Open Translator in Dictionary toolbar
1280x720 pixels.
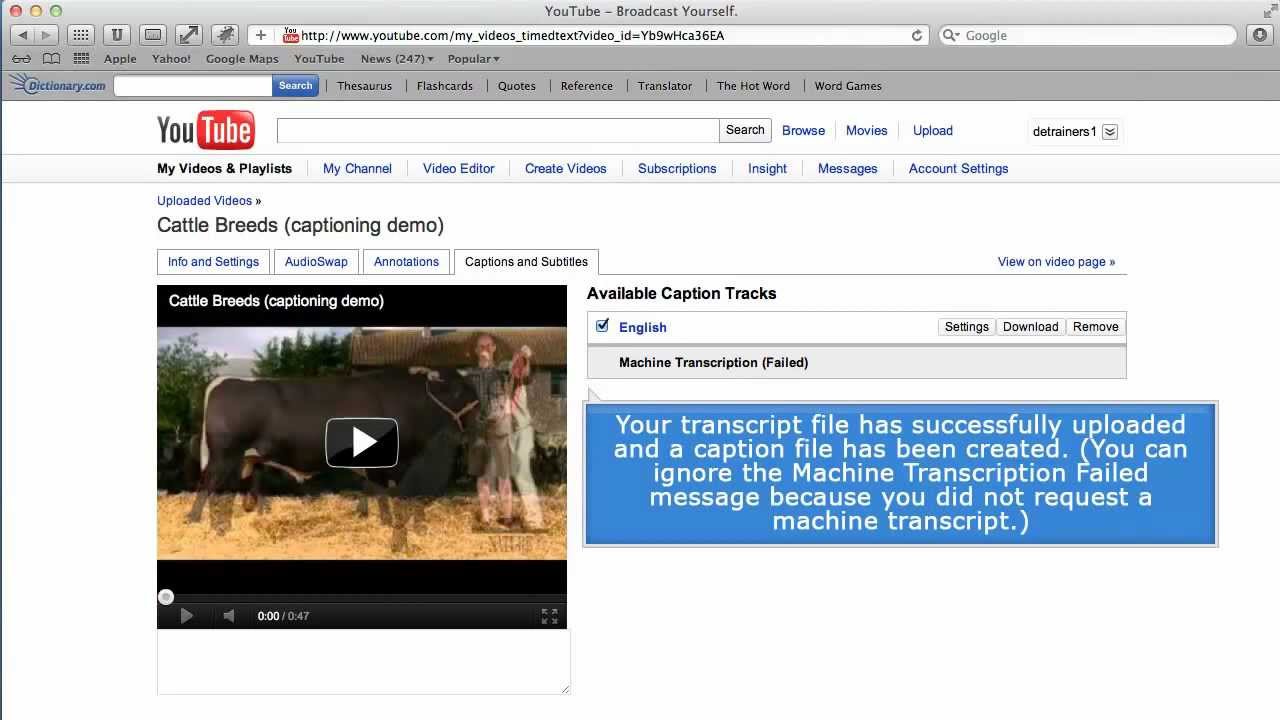pos(665,86)
